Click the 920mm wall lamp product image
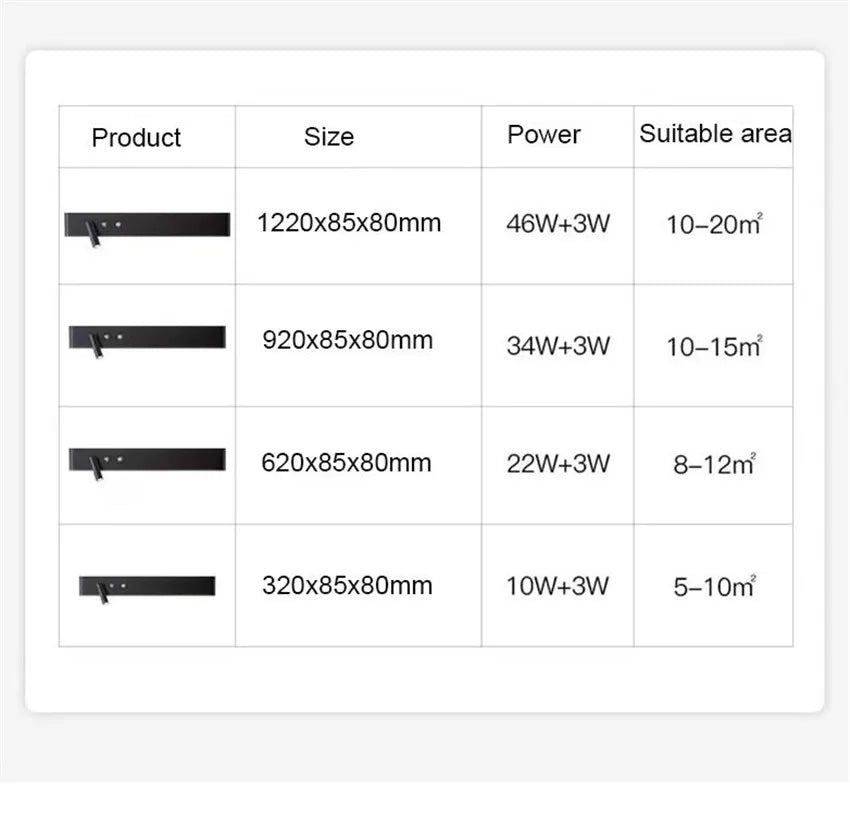 (147, 340)
